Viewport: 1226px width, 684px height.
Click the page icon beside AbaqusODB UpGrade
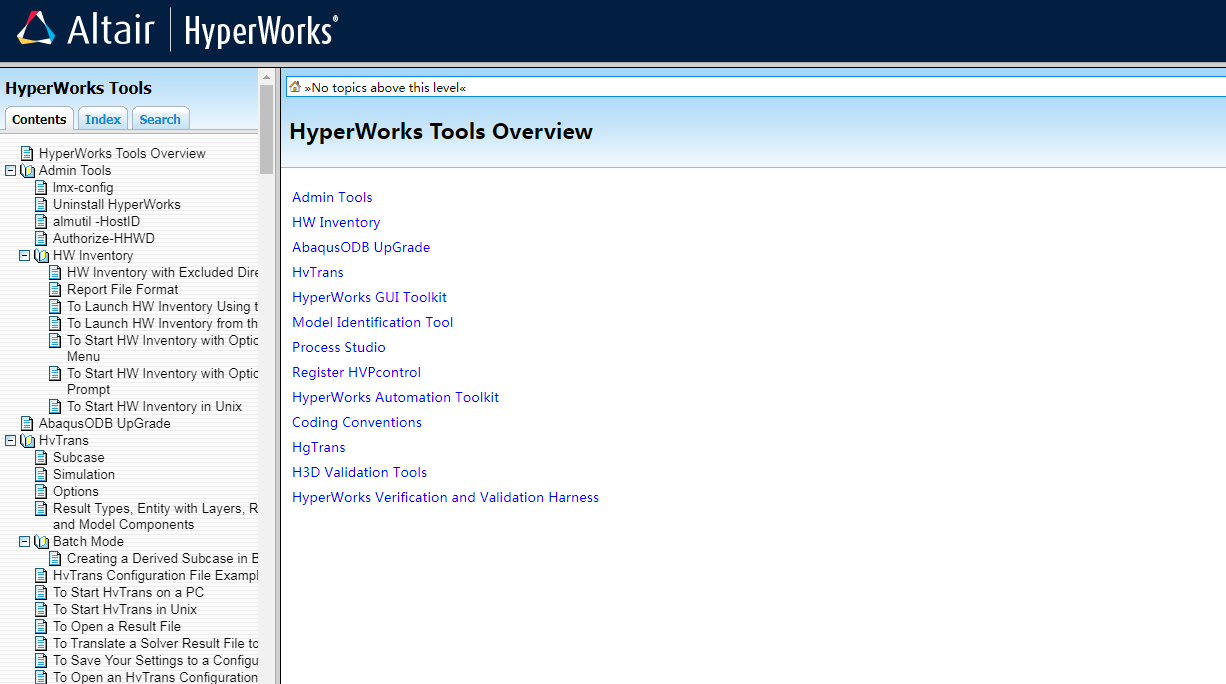click(27, 423)
